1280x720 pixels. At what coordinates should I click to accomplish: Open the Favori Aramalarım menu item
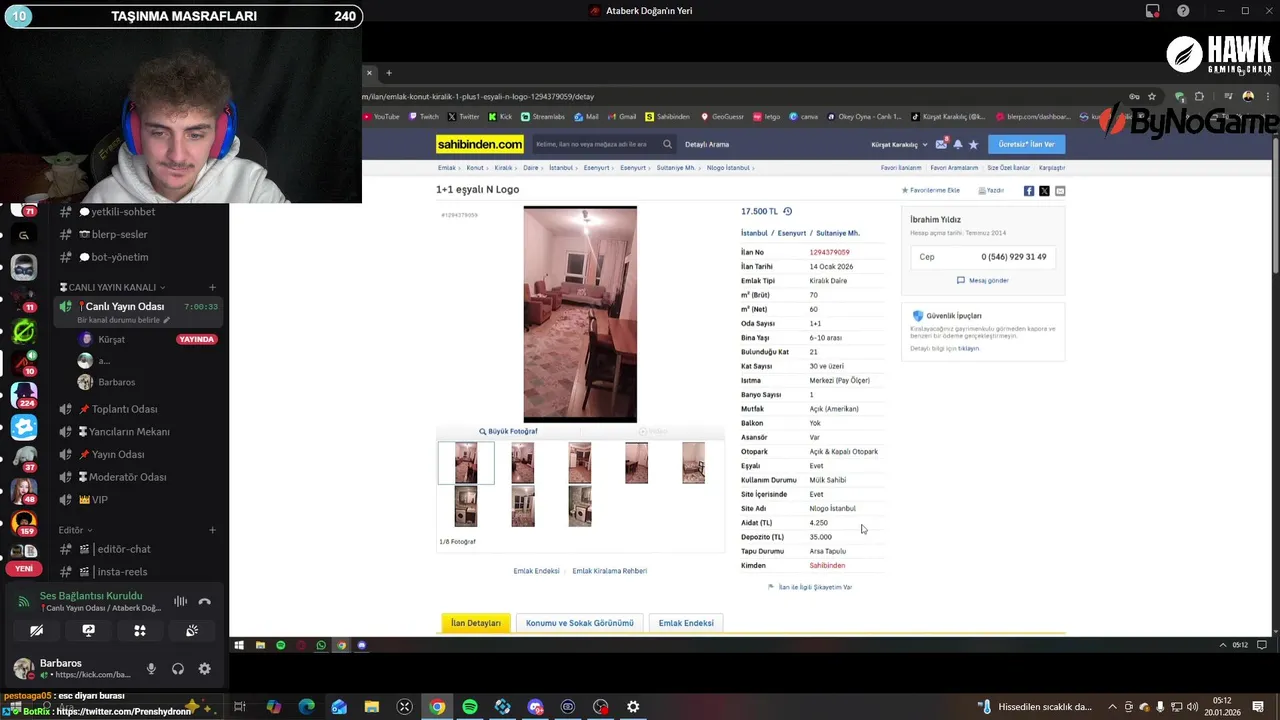[x=954, y=168]
